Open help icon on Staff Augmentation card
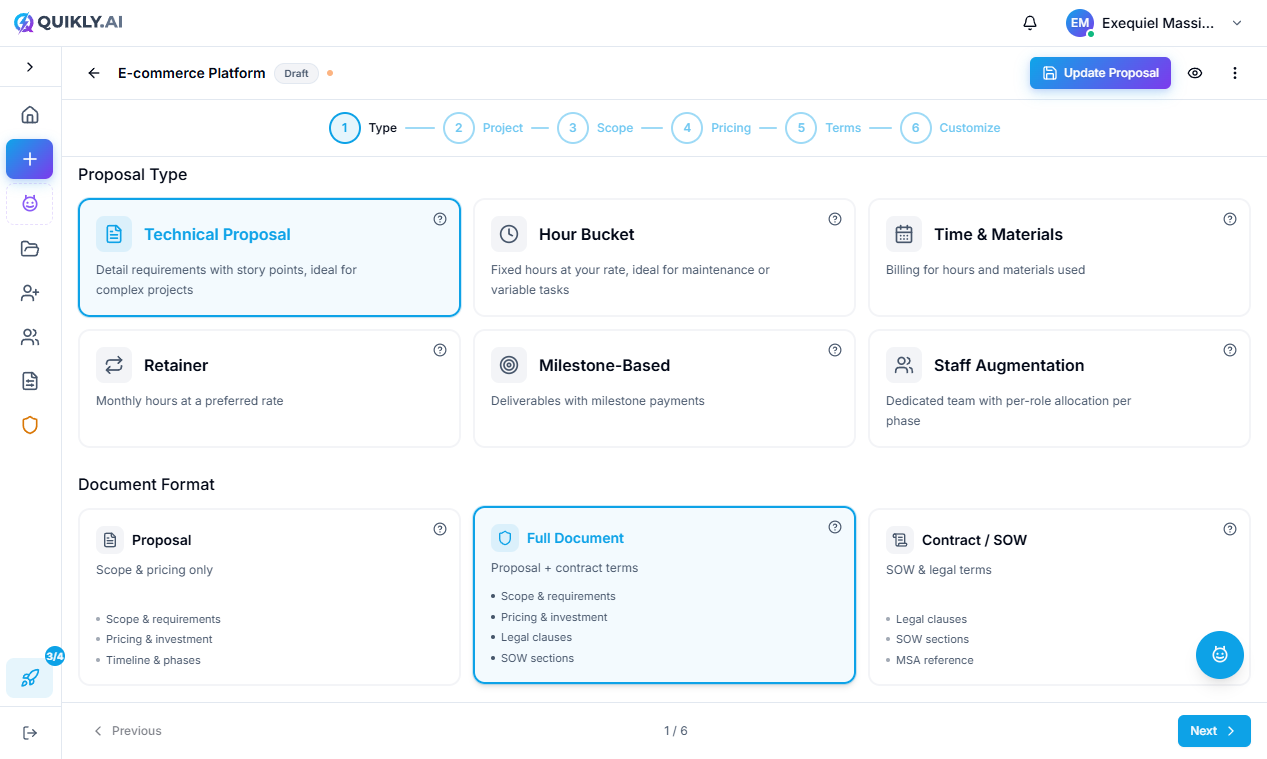Viewport: 1267px width, 759px height. [x=1230, y=350]
